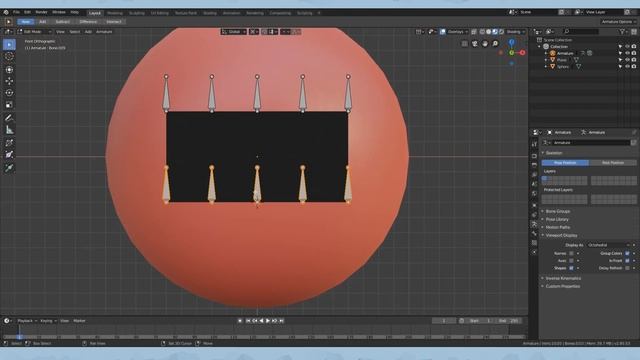The width and height of the screenshot is (640, 360).
Task: Select the Select Box tool in left toolbar
Action: click(x=9, y=44)
